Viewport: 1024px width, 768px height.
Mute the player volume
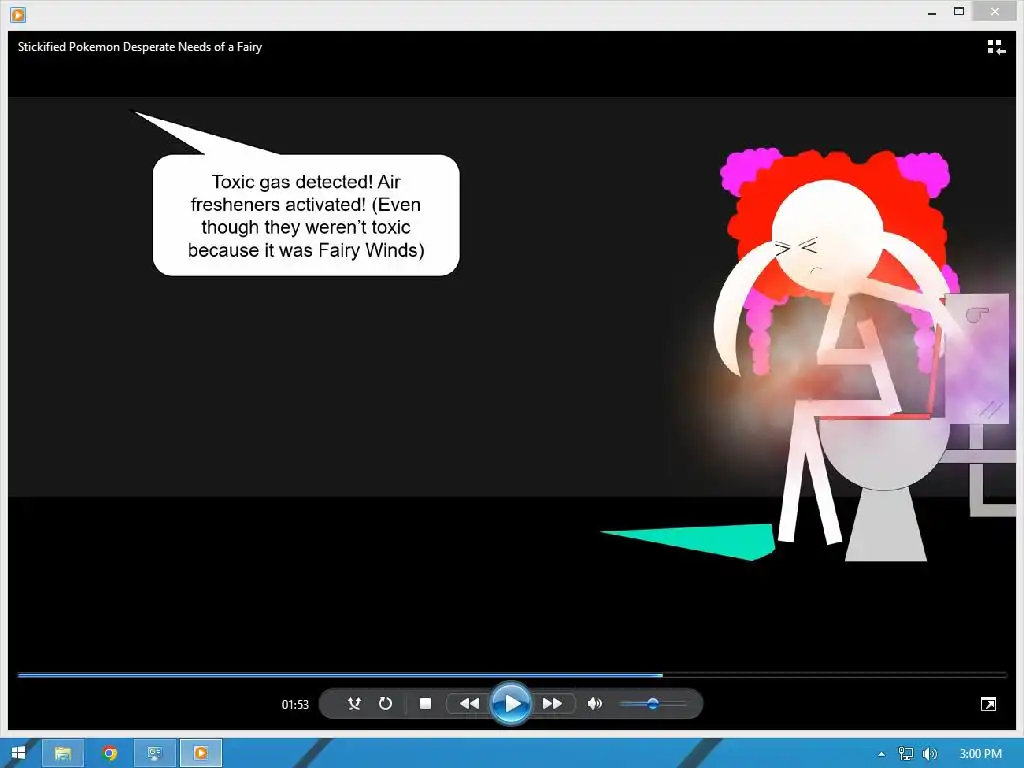(594, 703)
